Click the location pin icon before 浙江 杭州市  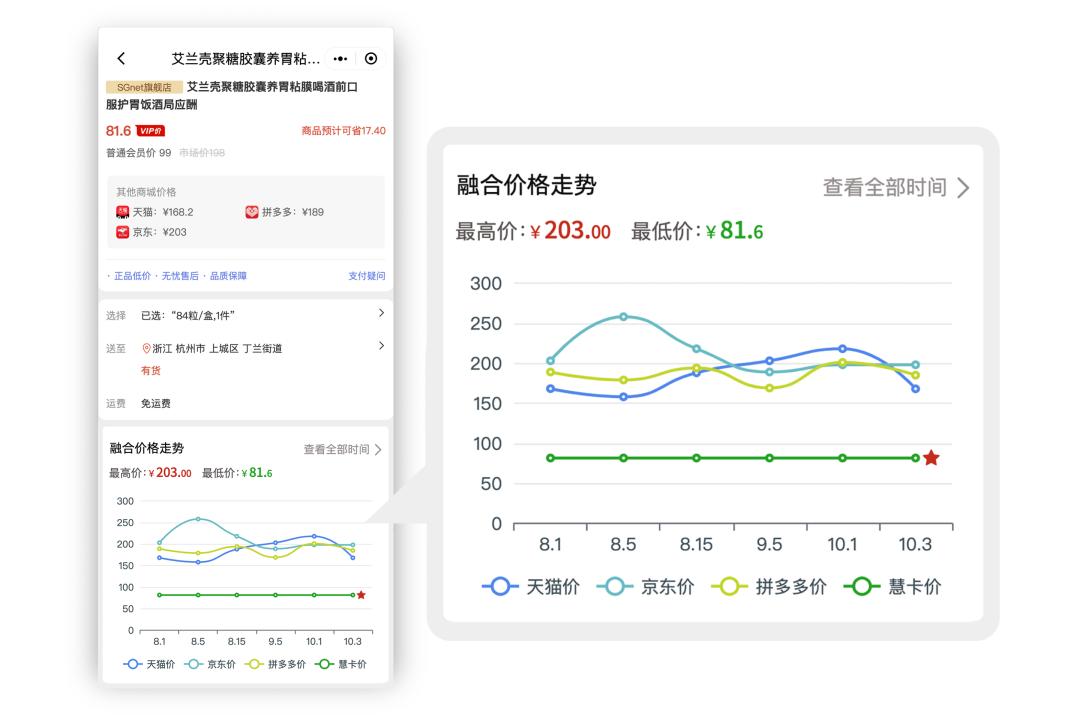[146, 348]
